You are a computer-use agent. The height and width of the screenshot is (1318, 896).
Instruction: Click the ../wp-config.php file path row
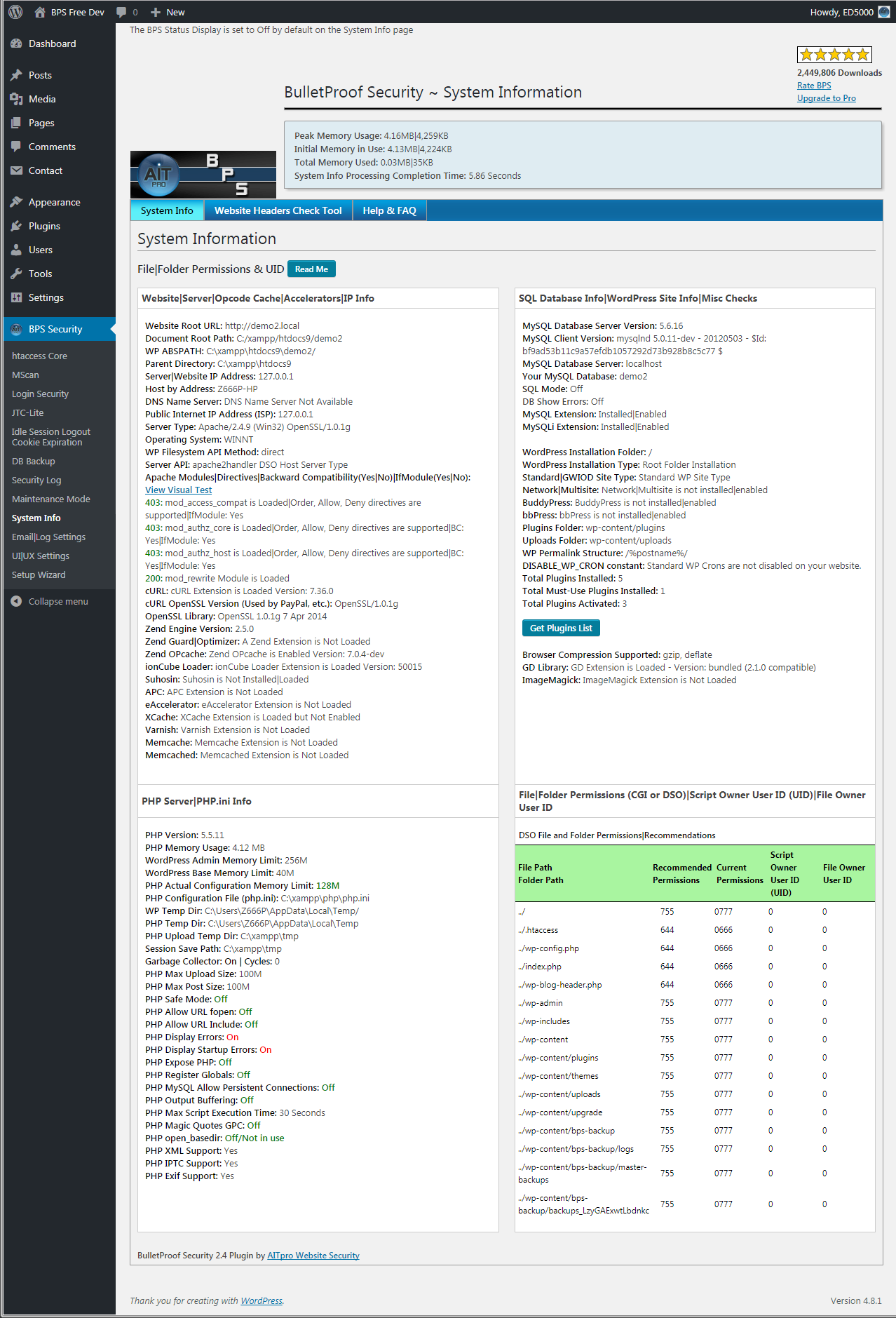pos(694,948)
